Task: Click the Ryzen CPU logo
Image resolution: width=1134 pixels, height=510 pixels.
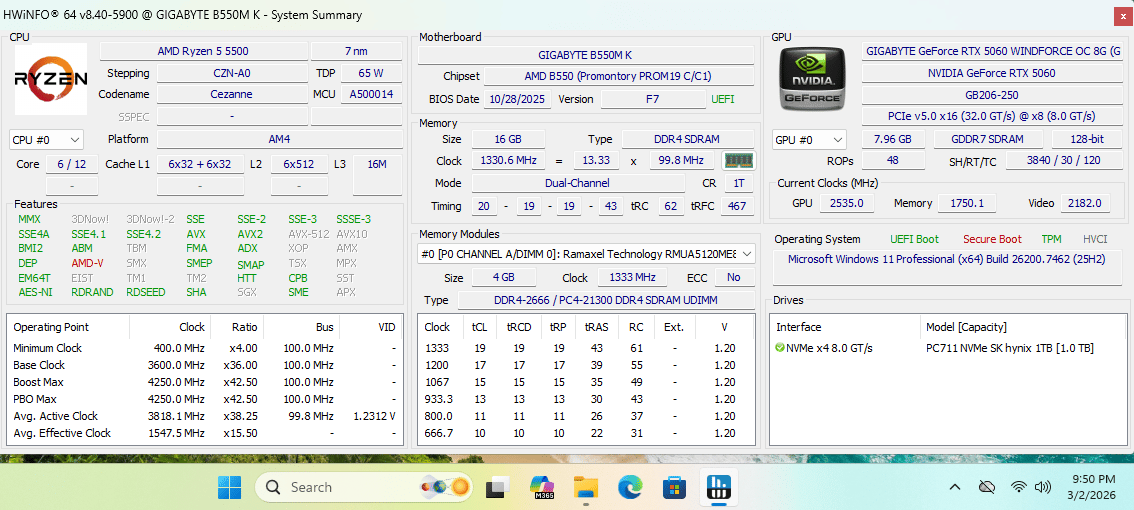Action: (51, 79)
